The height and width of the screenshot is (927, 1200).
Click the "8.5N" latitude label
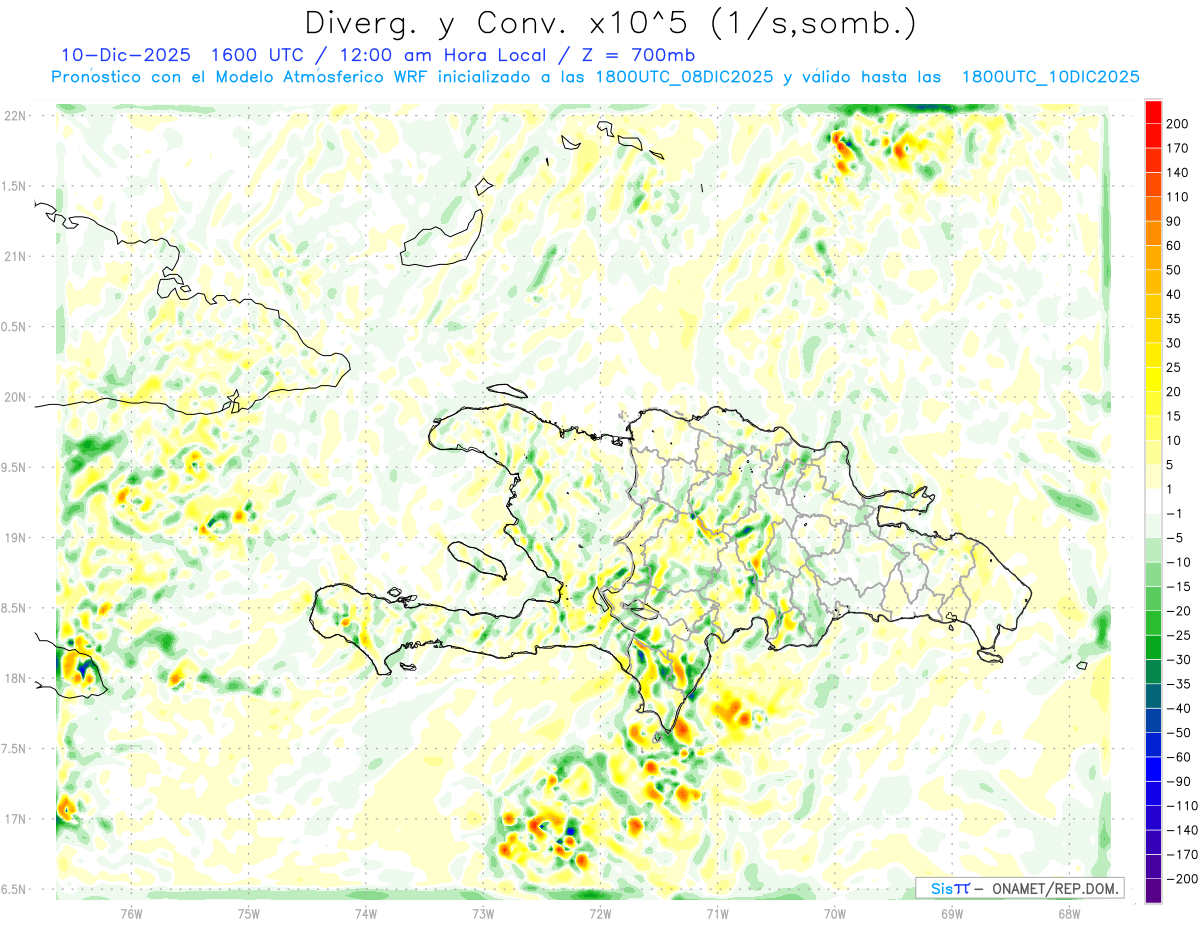click(x=15, y=608)
